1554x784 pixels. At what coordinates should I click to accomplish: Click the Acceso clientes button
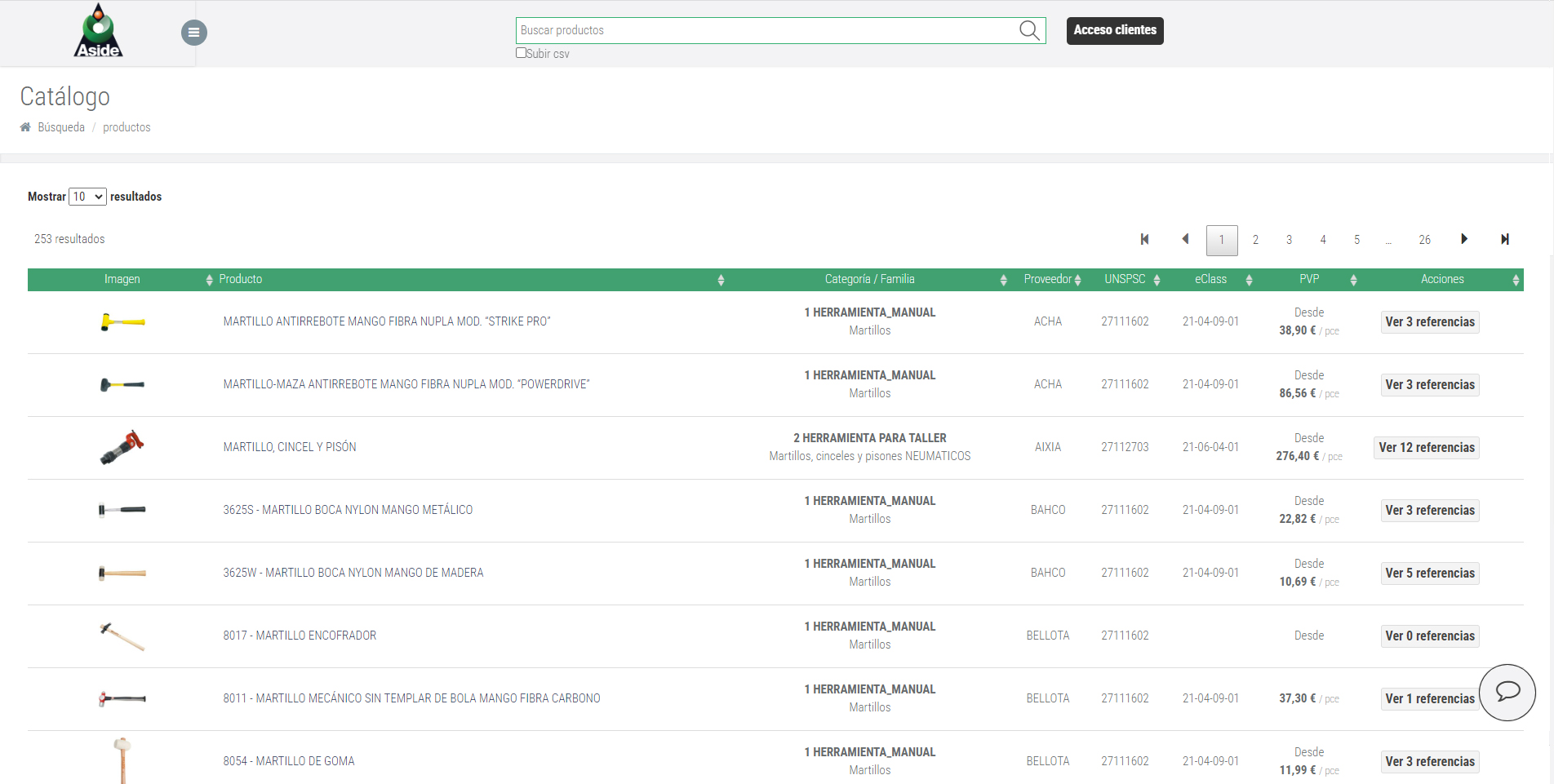[x=1114, y=30]
